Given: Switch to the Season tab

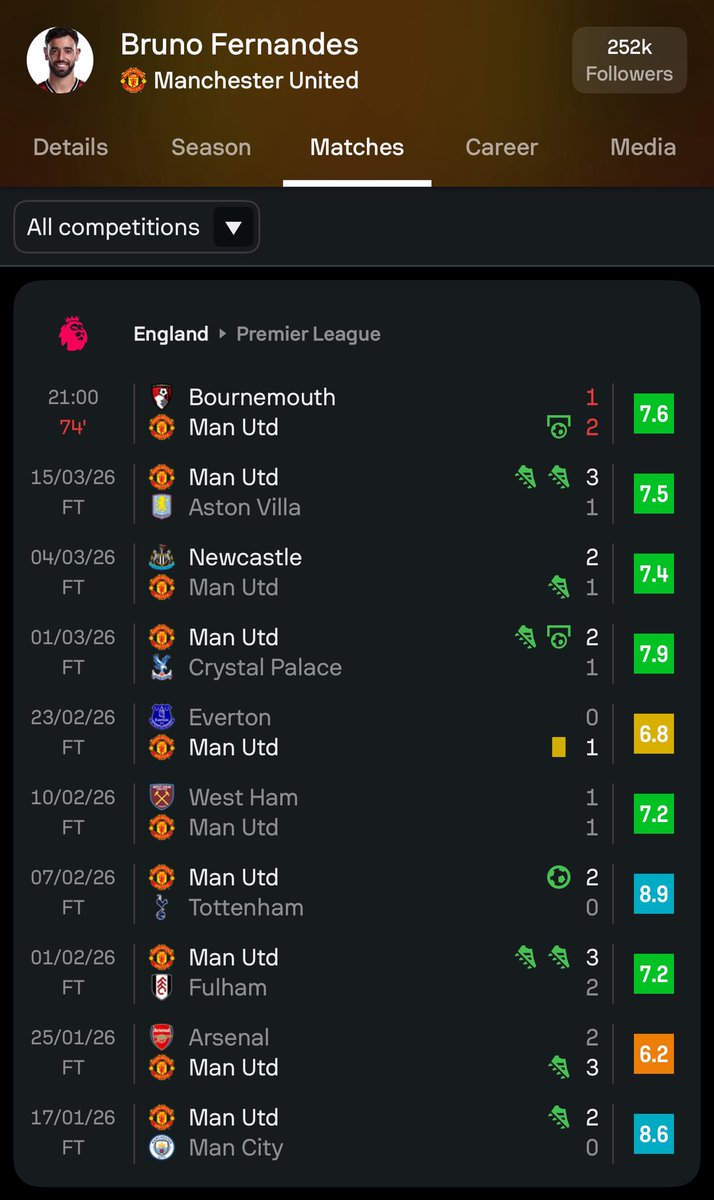Looking at the screenshot, I should 211,147.
